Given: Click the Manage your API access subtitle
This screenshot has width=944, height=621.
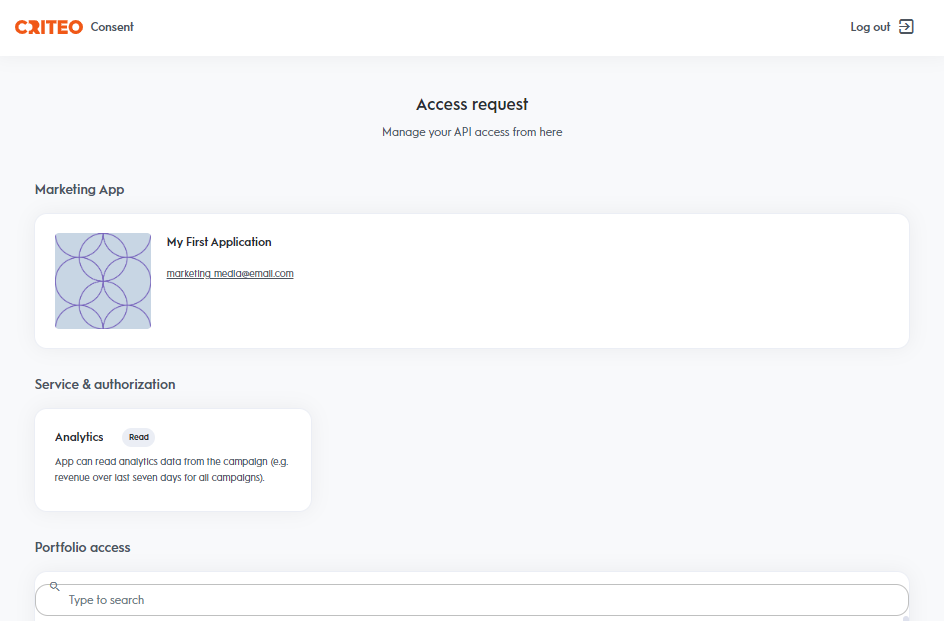Looking at the screenshot, I should (472, 132).
